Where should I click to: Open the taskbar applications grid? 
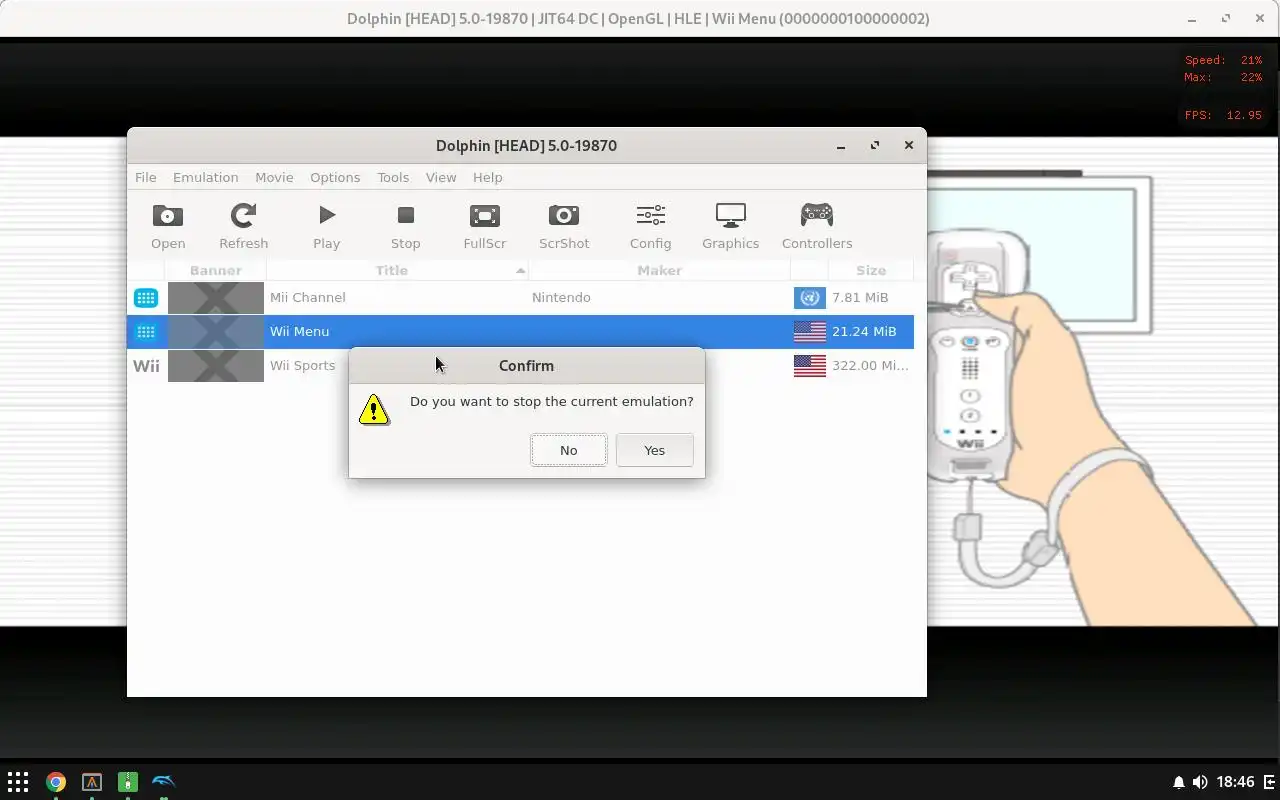pyautogui.click(x=18, y=782)
